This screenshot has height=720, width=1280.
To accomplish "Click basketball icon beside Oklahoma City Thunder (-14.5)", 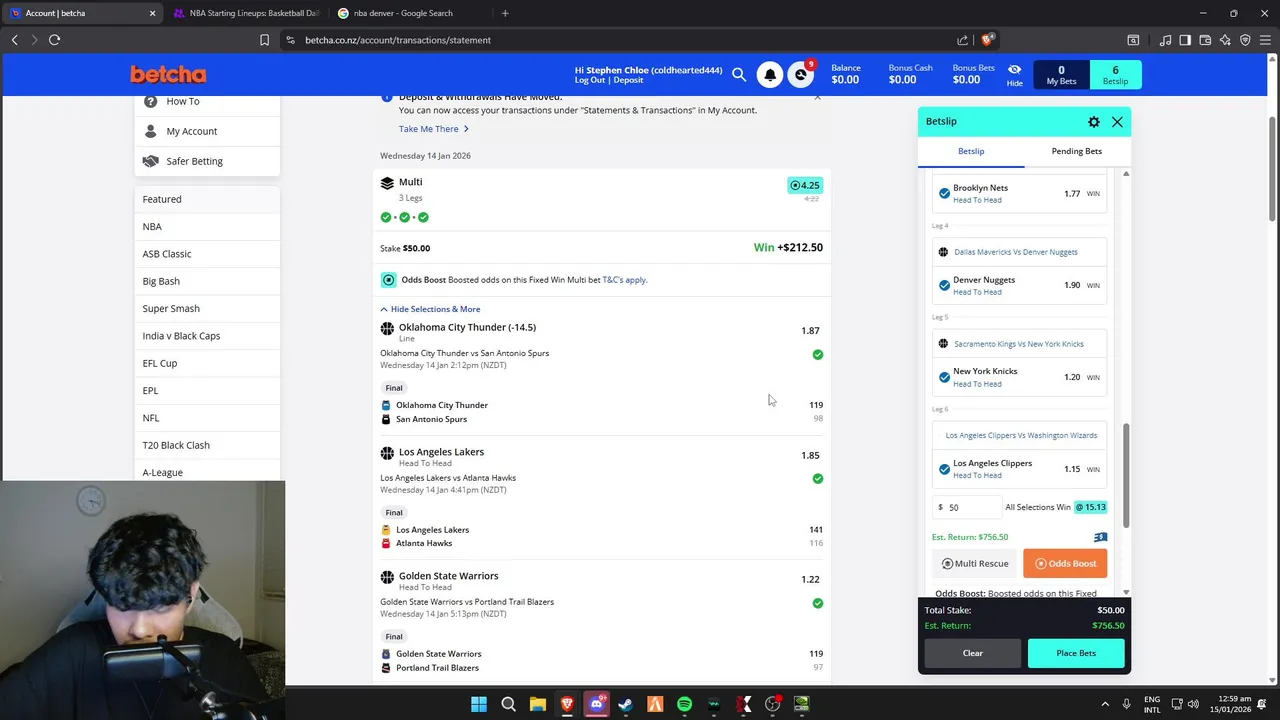I will (x=387, y=328).
